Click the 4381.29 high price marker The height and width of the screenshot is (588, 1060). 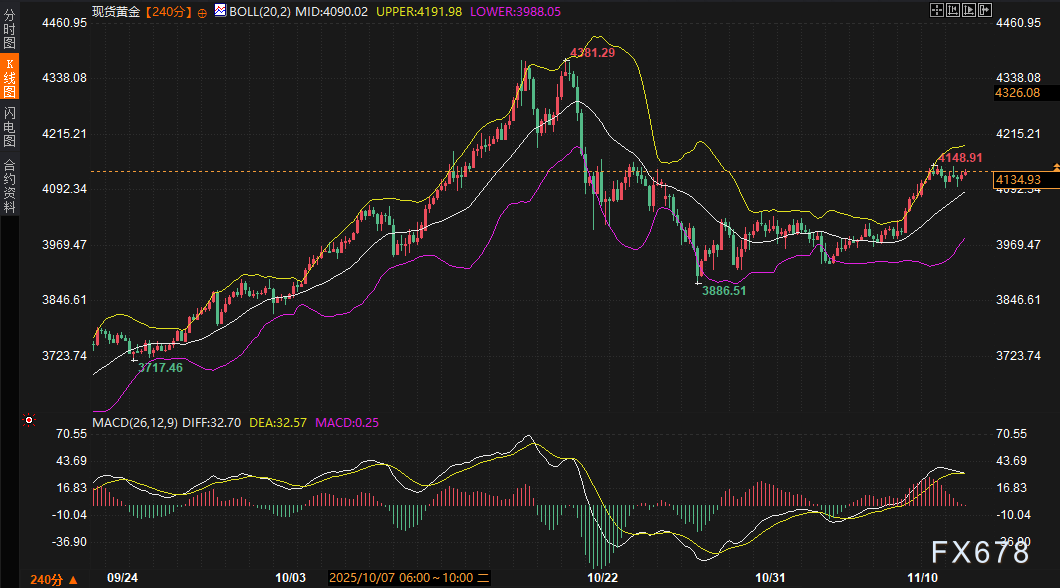[x=592, y=52]
